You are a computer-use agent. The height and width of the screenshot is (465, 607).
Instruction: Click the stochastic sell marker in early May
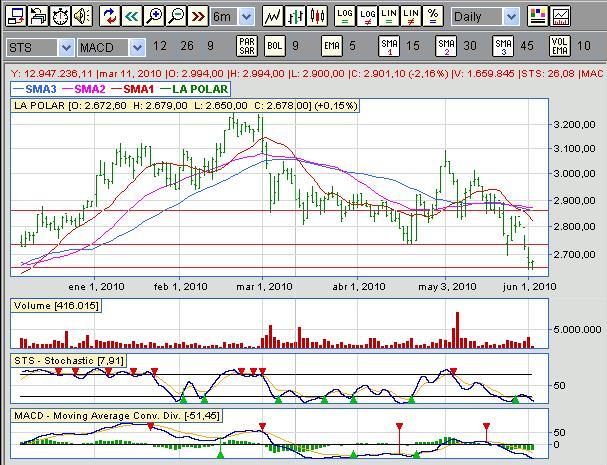click(x=453, y=371)
